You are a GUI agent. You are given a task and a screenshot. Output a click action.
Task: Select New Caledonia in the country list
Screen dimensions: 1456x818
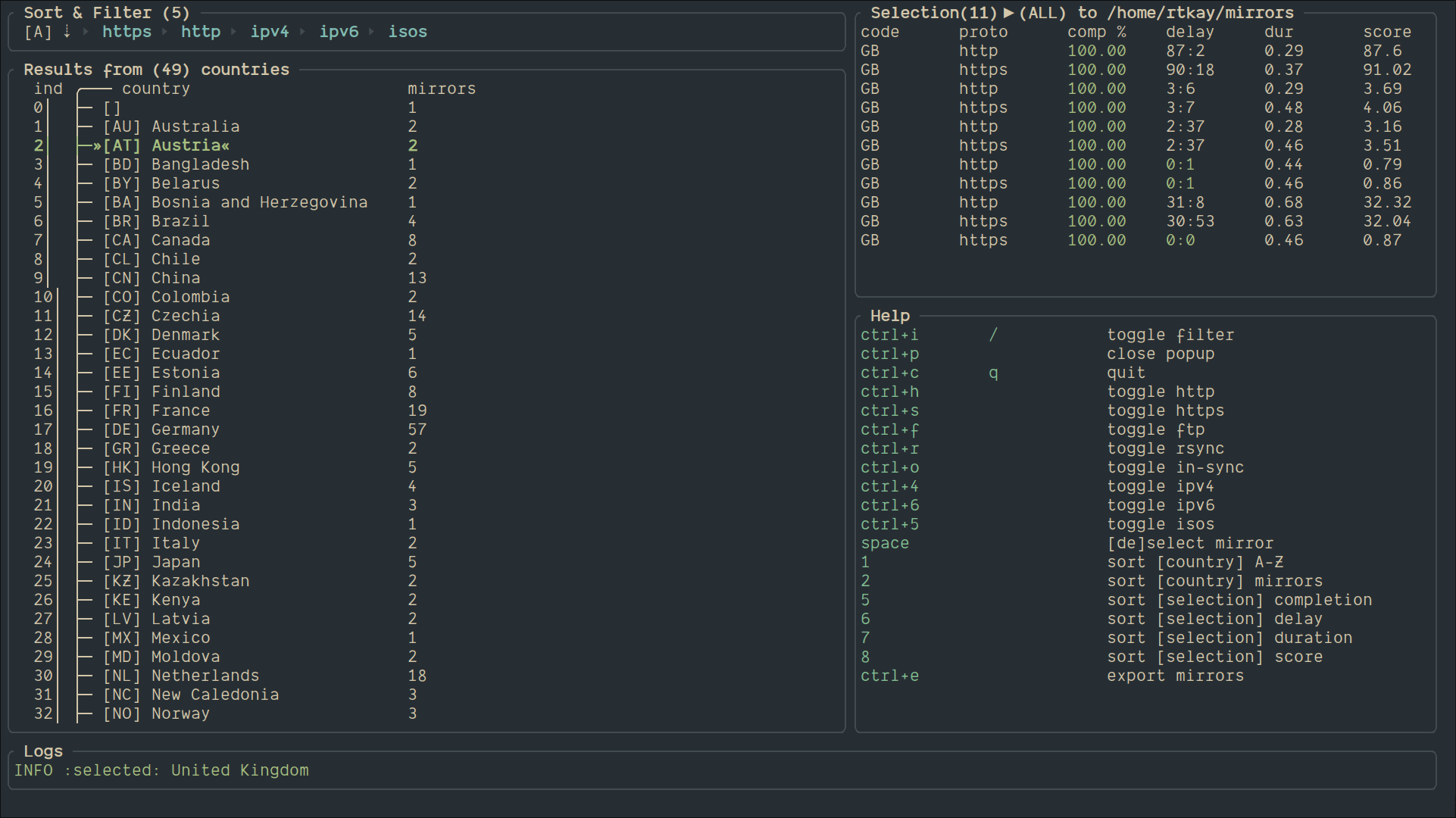coord(214,695)
